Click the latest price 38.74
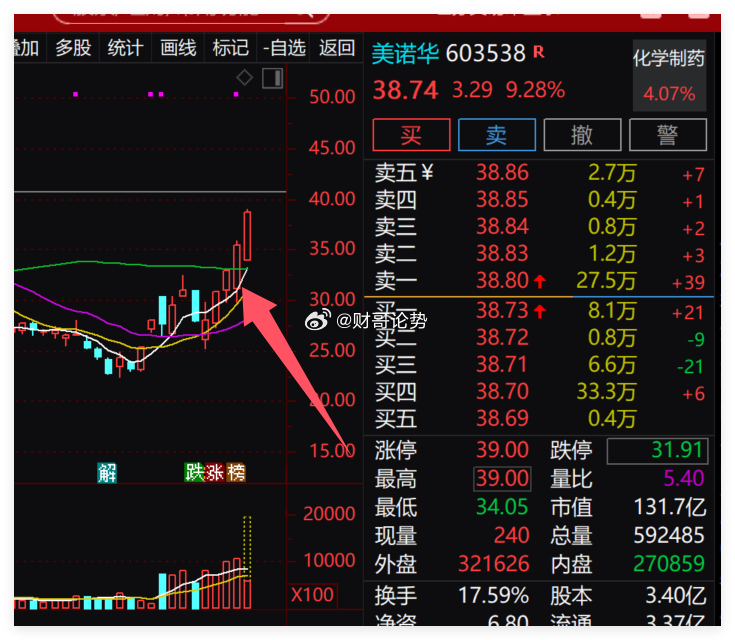Screen dimensions: 735x640 click(x=405, y=90)
